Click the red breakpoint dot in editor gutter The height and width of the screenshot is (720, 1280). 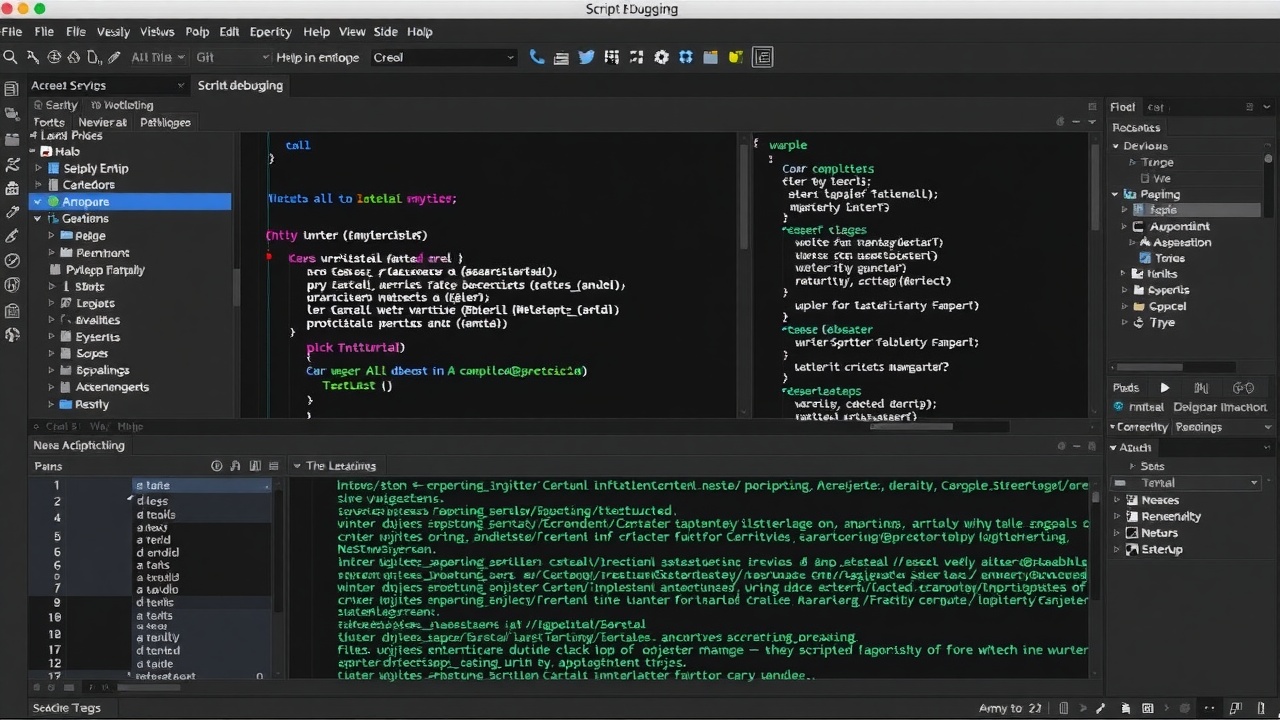(x=269, y=257)
